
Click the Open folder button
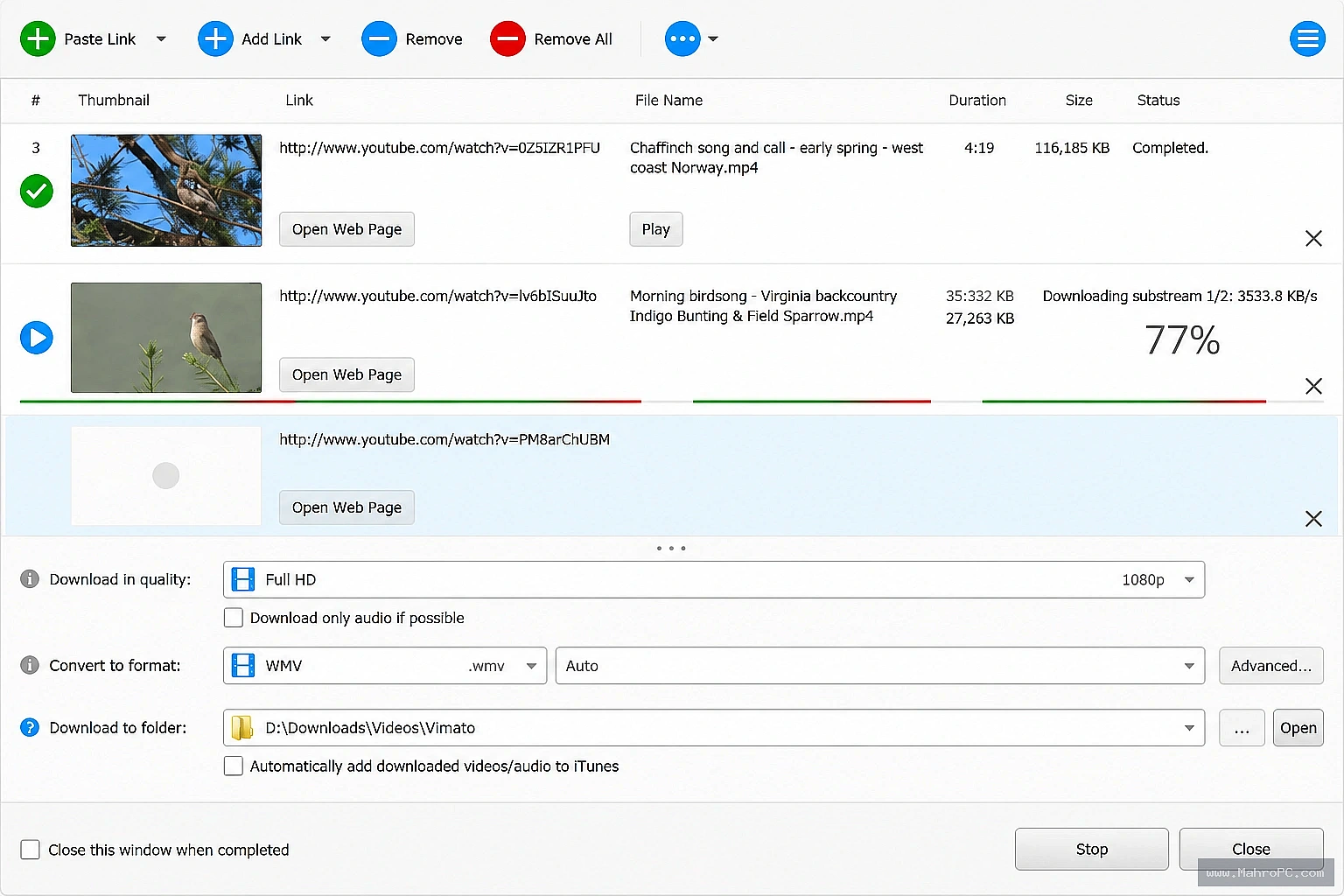[1298, 727]
